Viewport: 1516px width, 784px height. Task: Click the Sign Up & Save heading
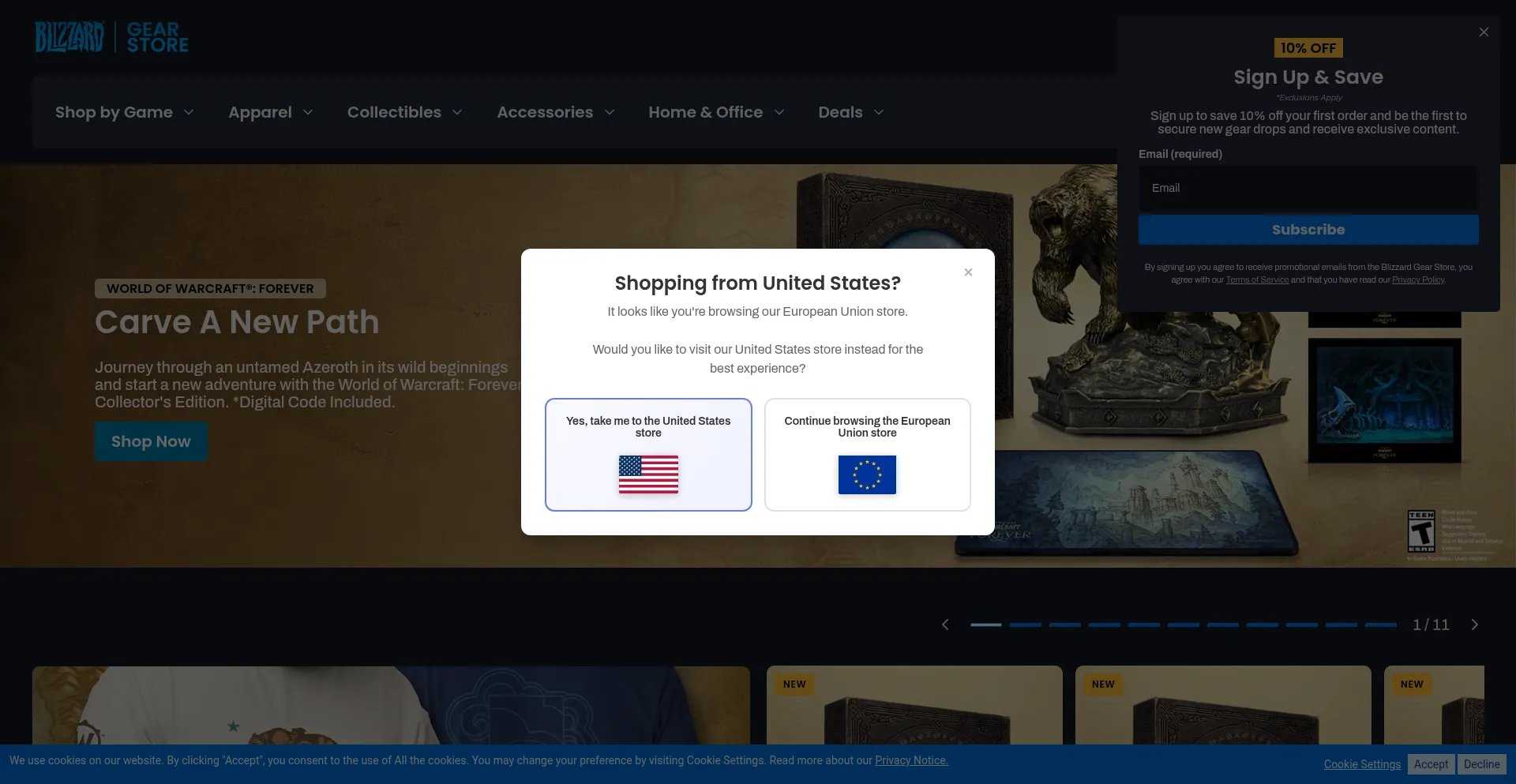click(1308, 77)
